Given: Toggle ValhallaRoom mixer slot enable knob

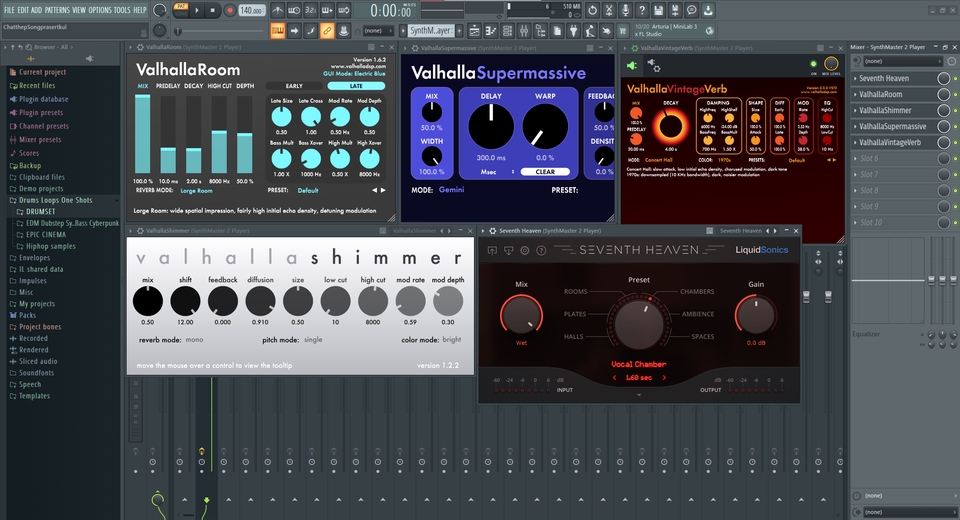Looking at the screenshot, I should [943, 94].
